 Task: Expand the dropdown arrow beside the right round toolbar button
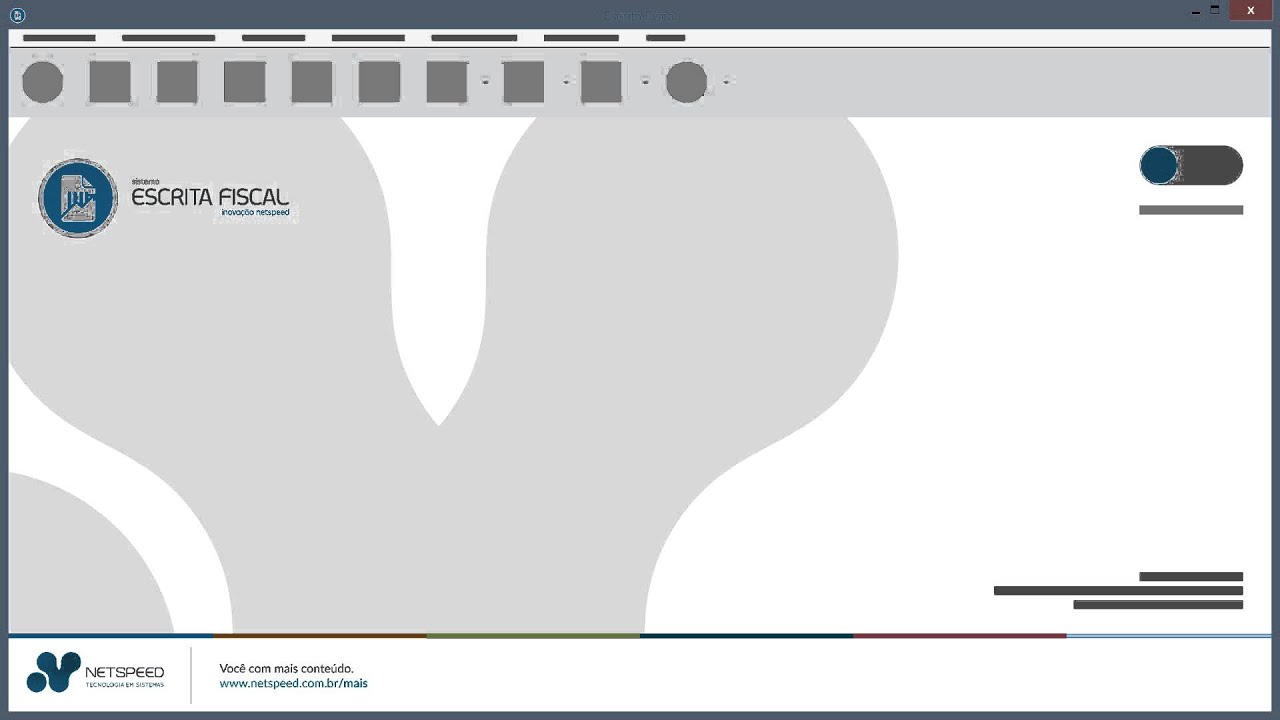726,82
